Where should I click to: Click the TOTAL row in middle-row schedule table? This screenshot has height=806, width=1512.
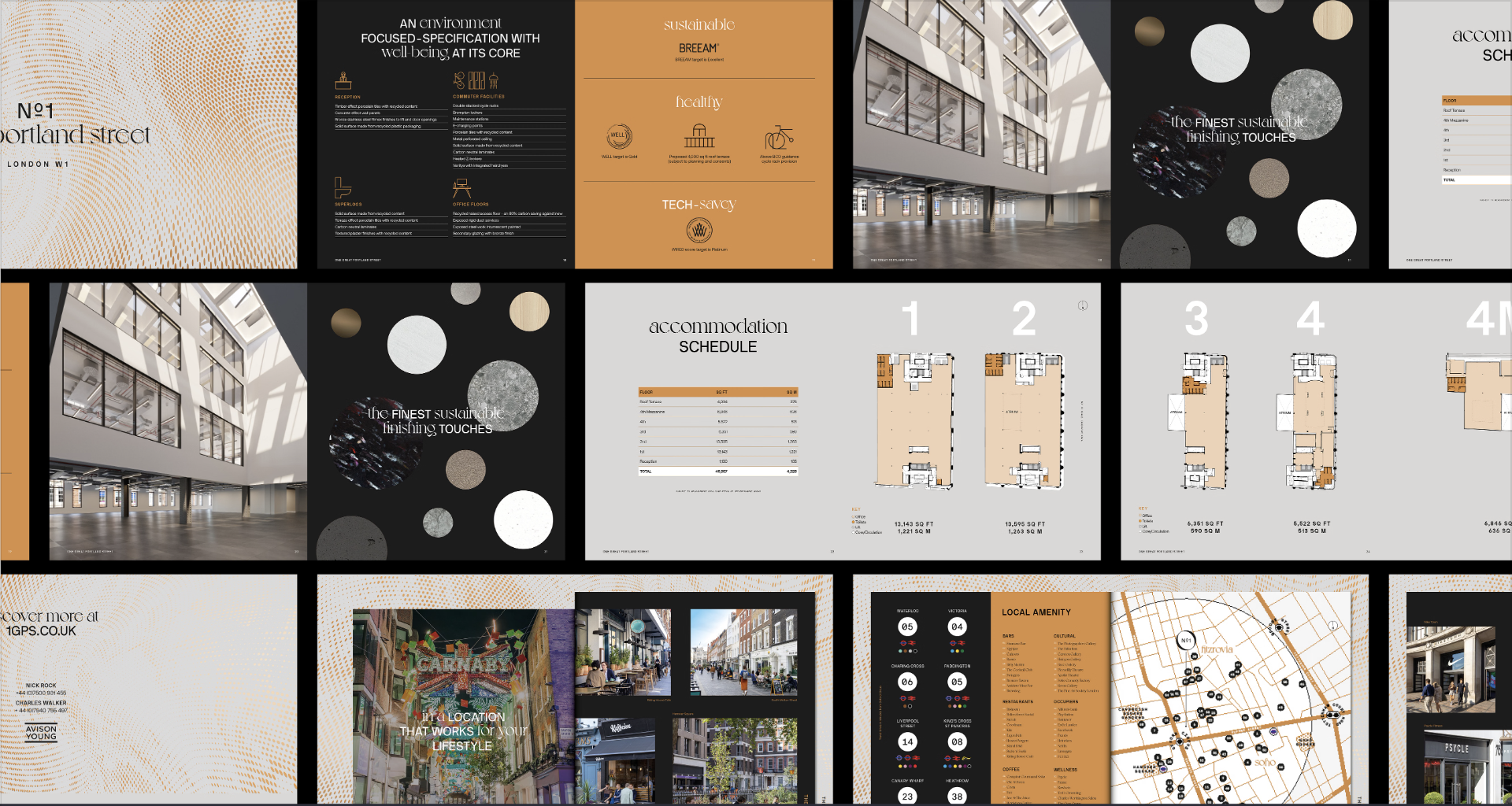pos(718,471)
